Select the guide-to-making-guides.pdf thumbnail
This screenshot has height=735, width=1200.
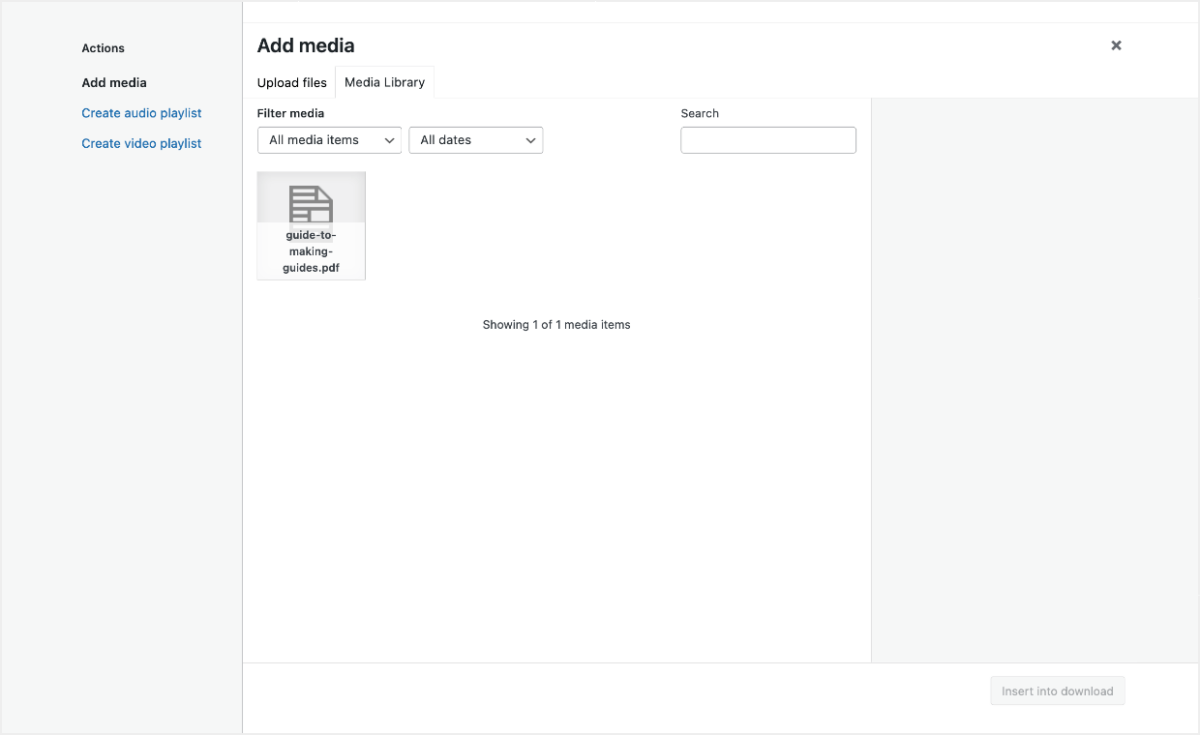[311, 225]
